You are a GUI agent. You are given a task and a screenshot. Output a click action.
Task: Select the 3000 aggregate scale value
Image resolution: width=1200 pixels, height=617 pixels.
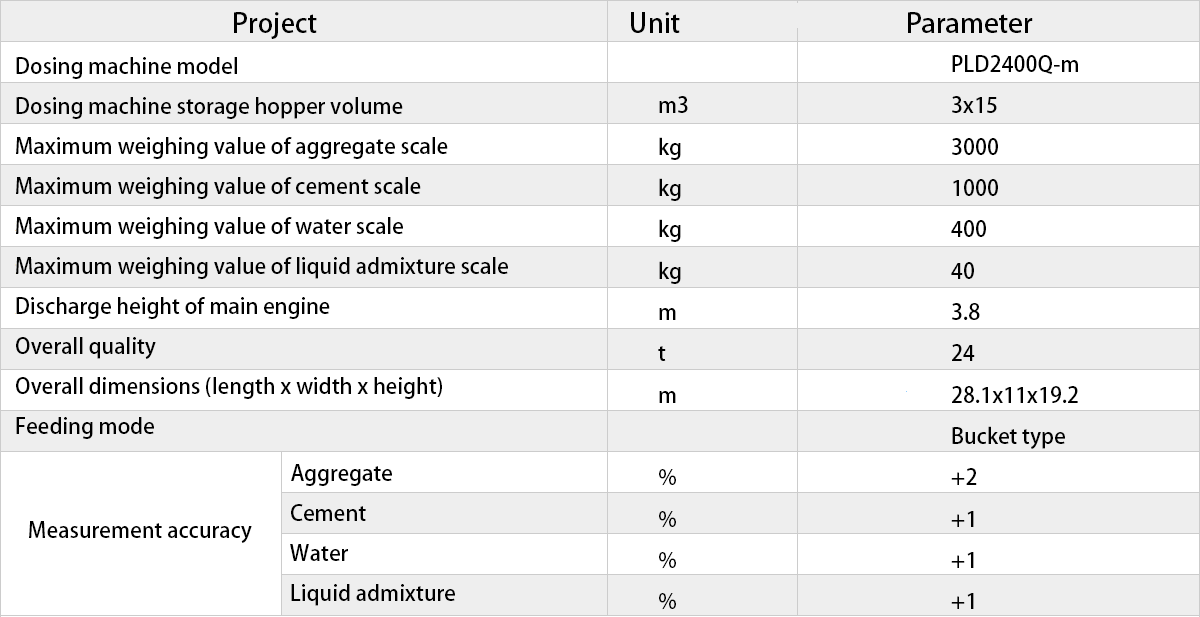click(x=975, y=147)
